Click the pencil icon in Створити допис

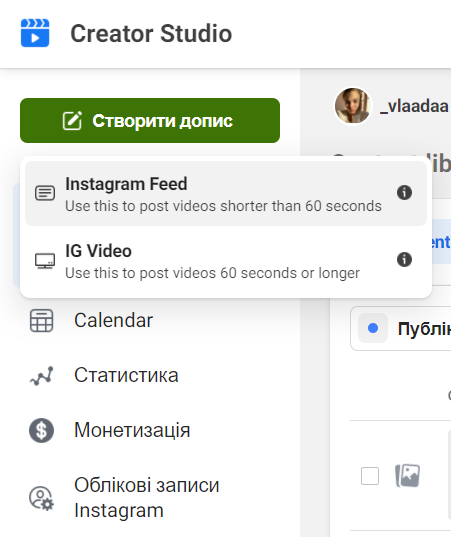[72, 121]
